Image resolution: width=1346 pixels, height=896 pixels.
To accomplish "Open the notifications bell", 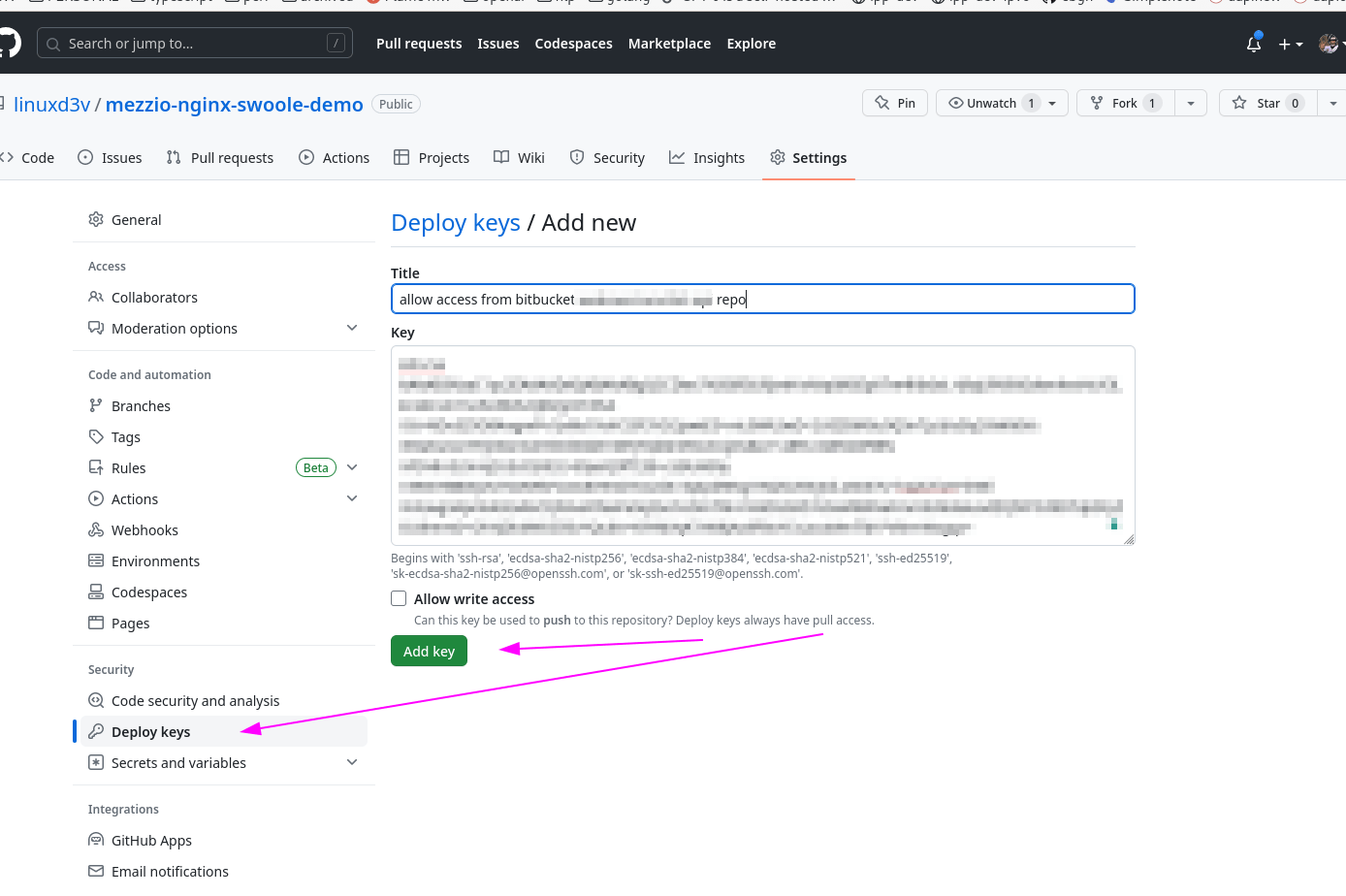I will (x=1254, y=44).
